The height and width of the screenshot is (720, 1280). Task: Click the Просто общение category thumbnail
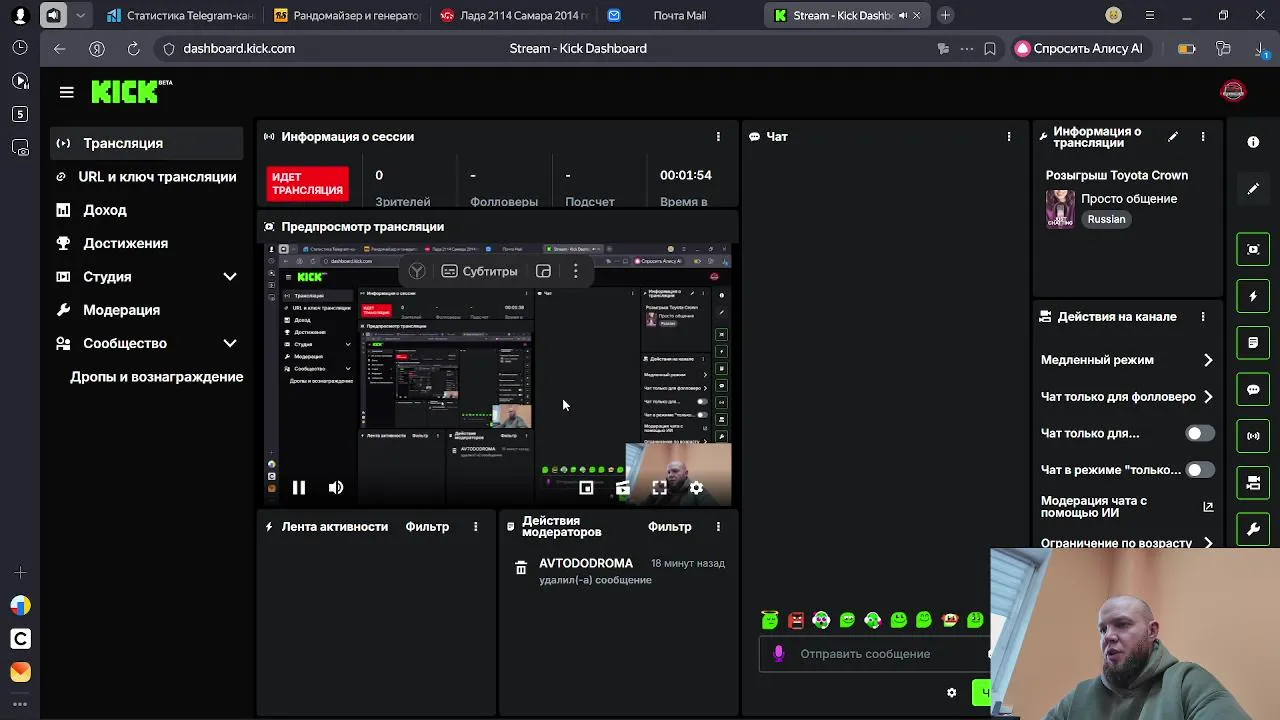click(1060, 209)
